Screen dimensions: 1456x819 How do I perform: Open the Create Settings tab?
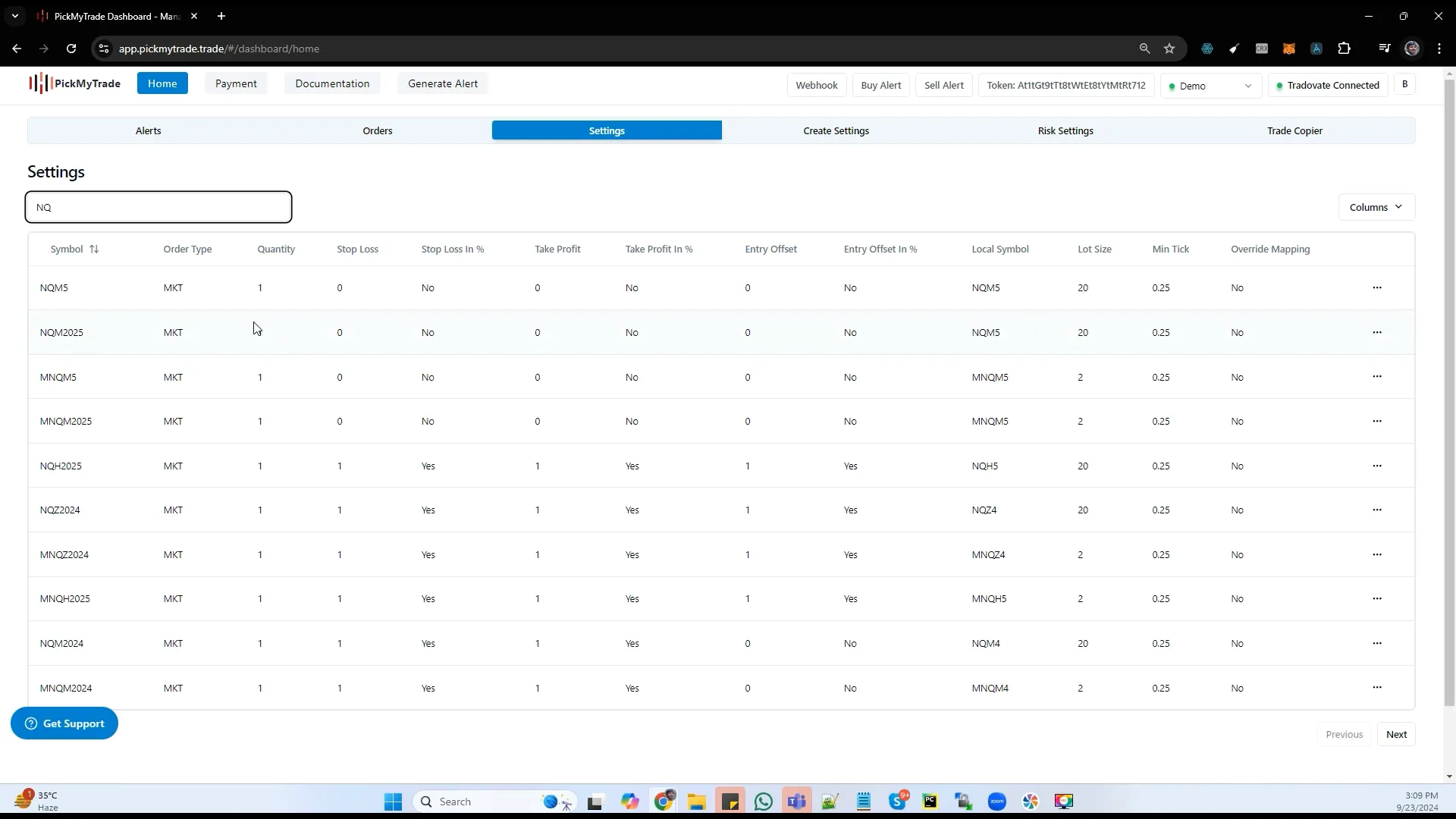pyautogui.click(x=836, y=130)
